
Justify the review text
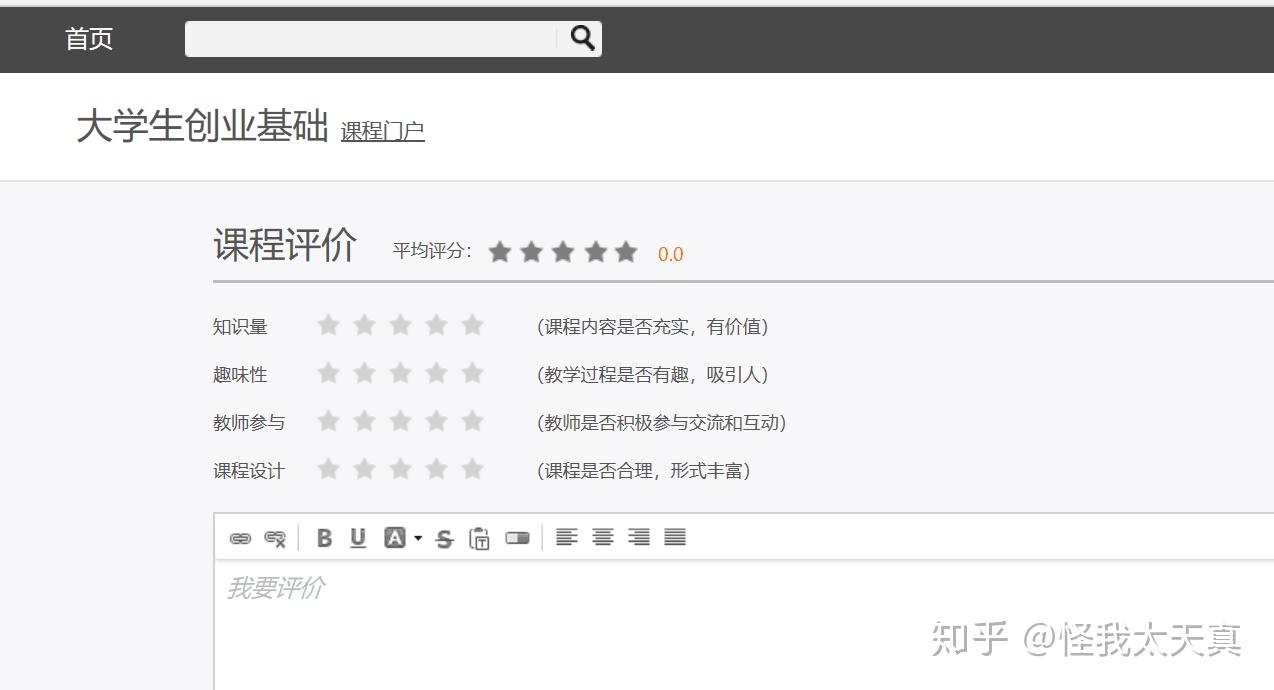675,537
